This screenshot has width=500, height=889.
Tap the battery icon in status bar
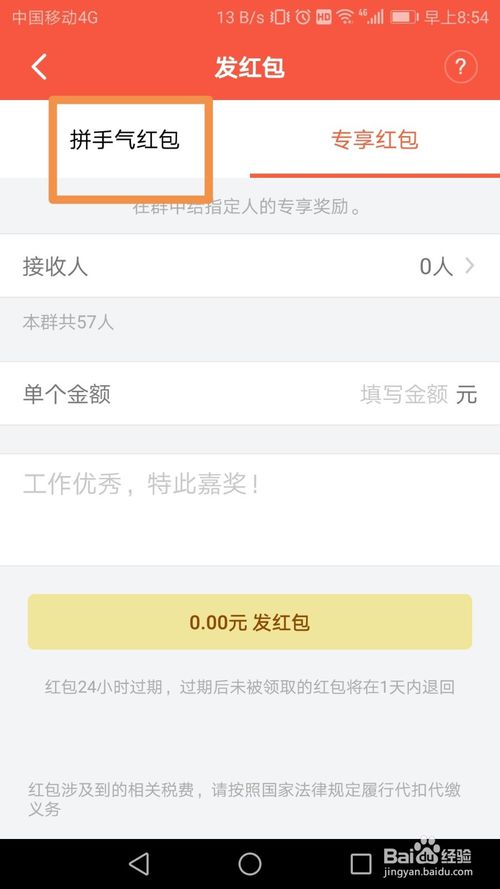pyautogui.click(x=404, y=18)
